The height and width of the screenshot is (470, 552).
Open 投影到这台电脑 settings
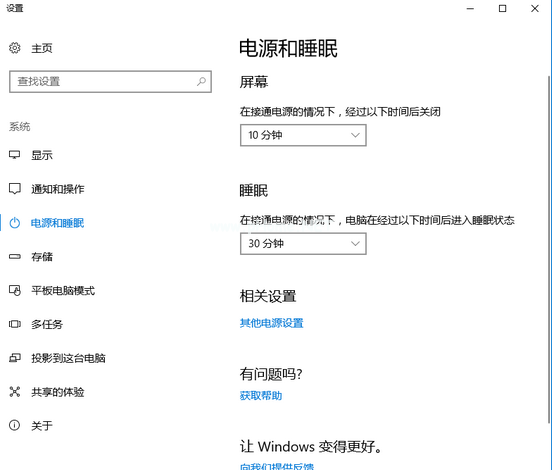(68, 358)
